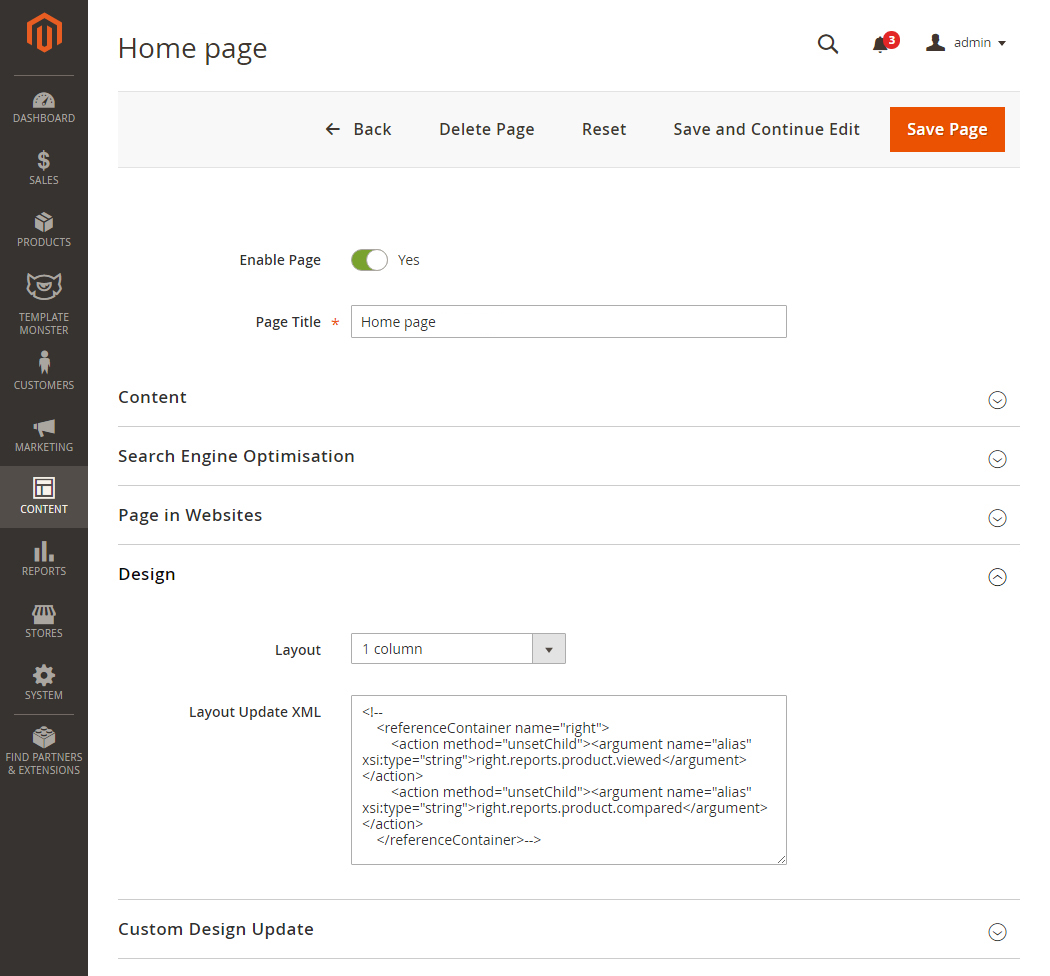Open the Reports sidebar menu
Viewport: 1050px width, 976px height.
(44, 559)
